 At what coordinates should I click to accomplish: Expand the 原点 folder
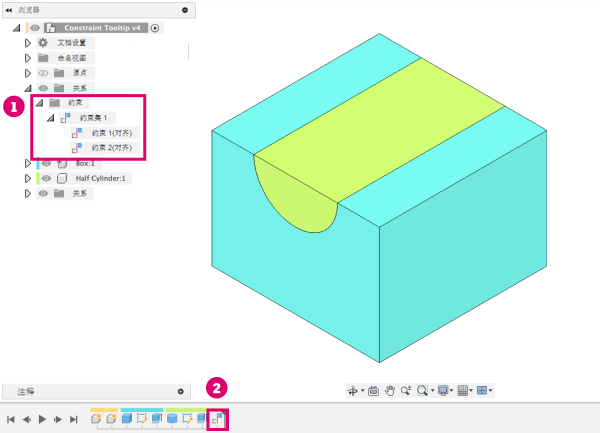pos(28,73)
